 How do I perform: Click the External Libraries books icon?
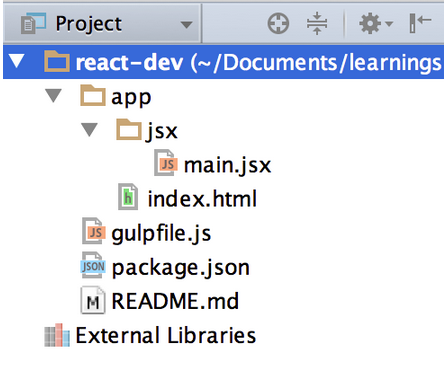point(57,335)
